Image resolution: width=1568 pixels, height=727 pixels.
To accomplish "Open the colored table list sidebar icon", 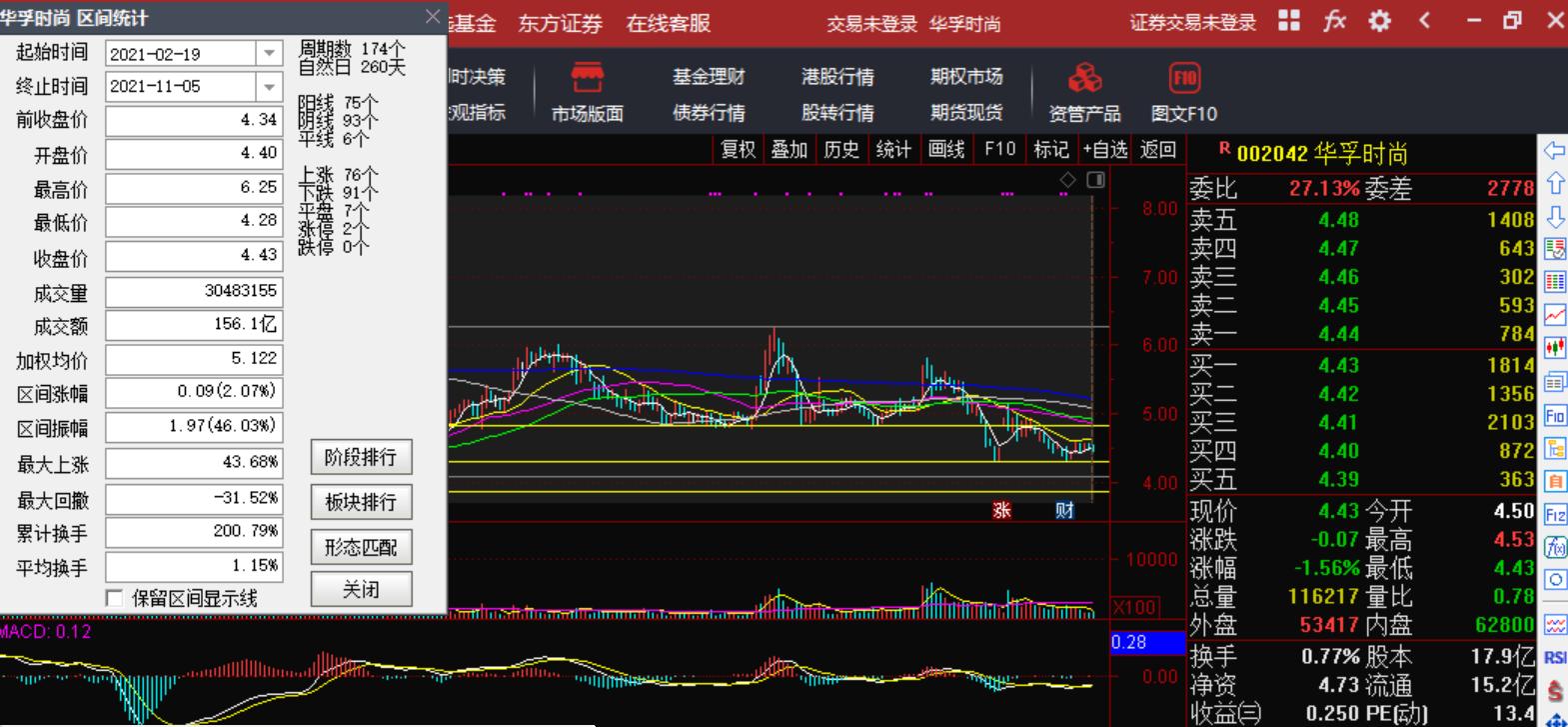I will [1555, 249].
